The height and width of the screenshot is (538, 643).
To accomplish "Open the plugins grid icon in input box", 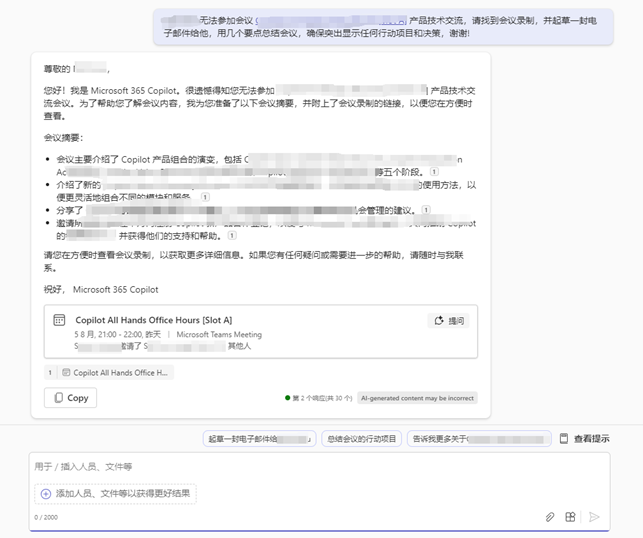I will tap(570, 517).
